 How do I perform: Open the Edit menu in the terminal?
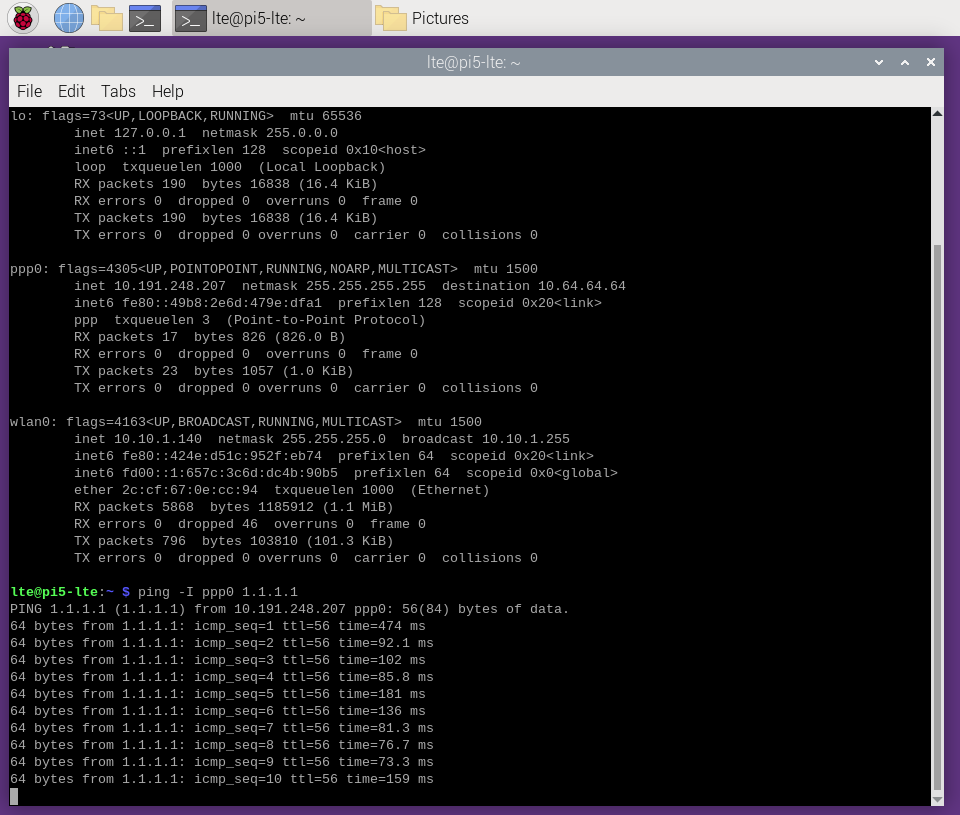pyautogui.click(x=71, y=91)
